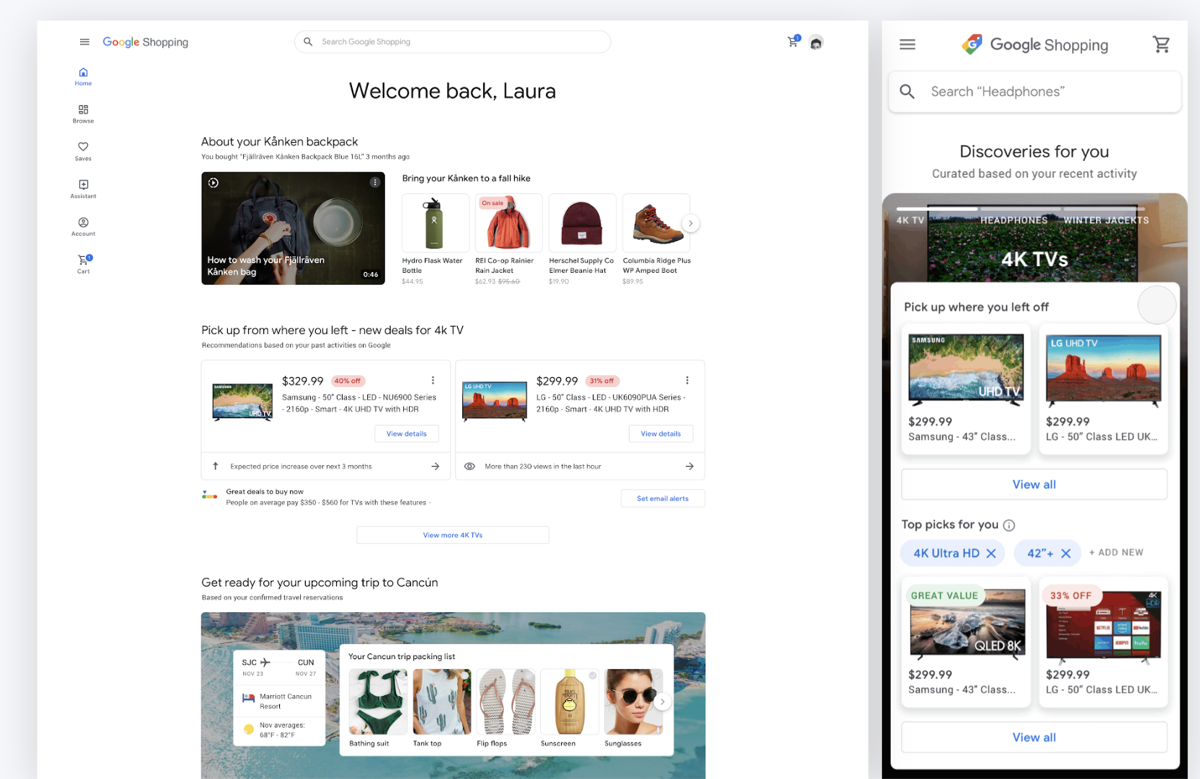
Task: Open Browse in the left sidebar
Action: [83, 110]
